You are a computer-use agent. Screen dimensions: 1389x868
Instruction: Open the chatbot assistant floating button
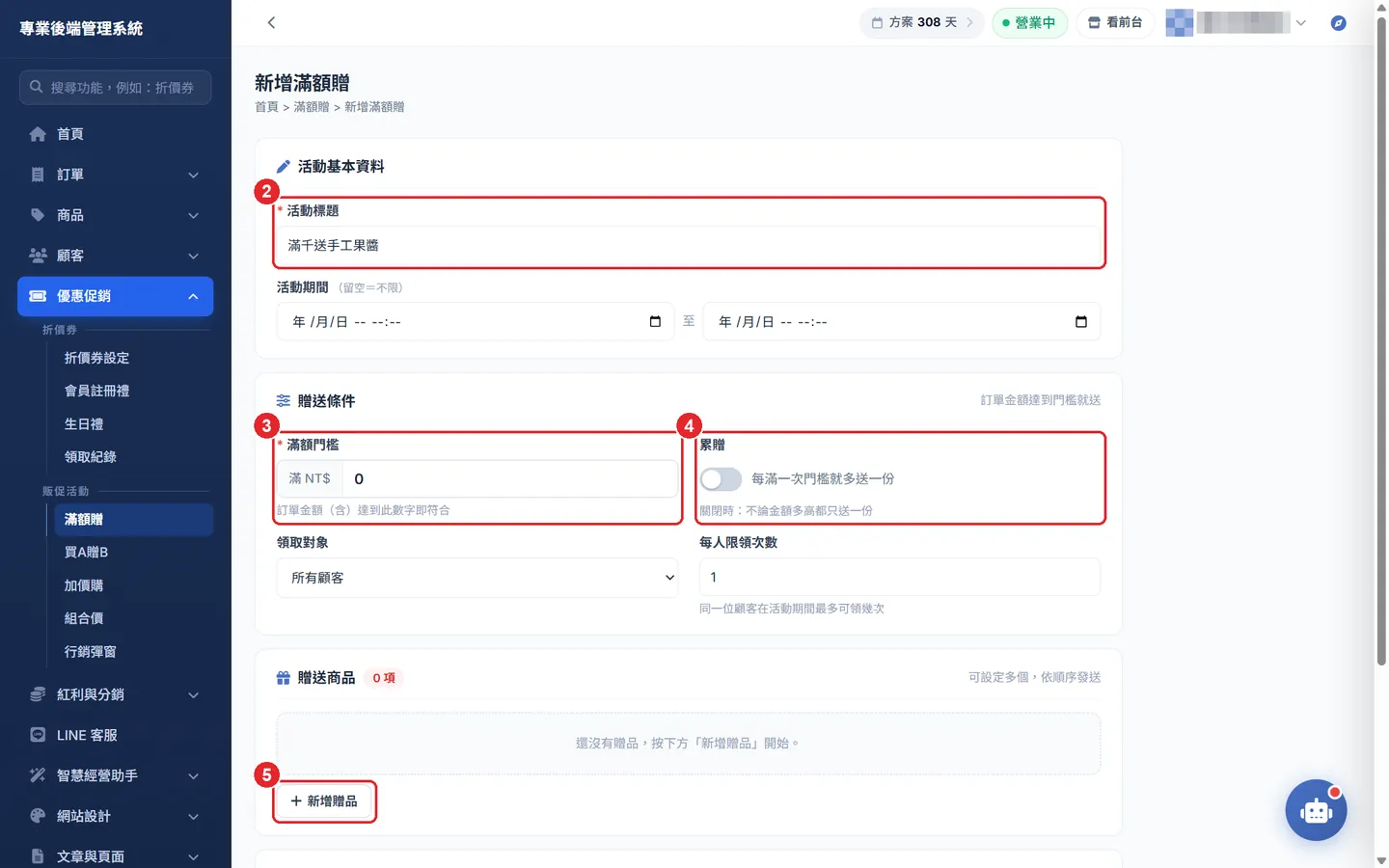1316,810
